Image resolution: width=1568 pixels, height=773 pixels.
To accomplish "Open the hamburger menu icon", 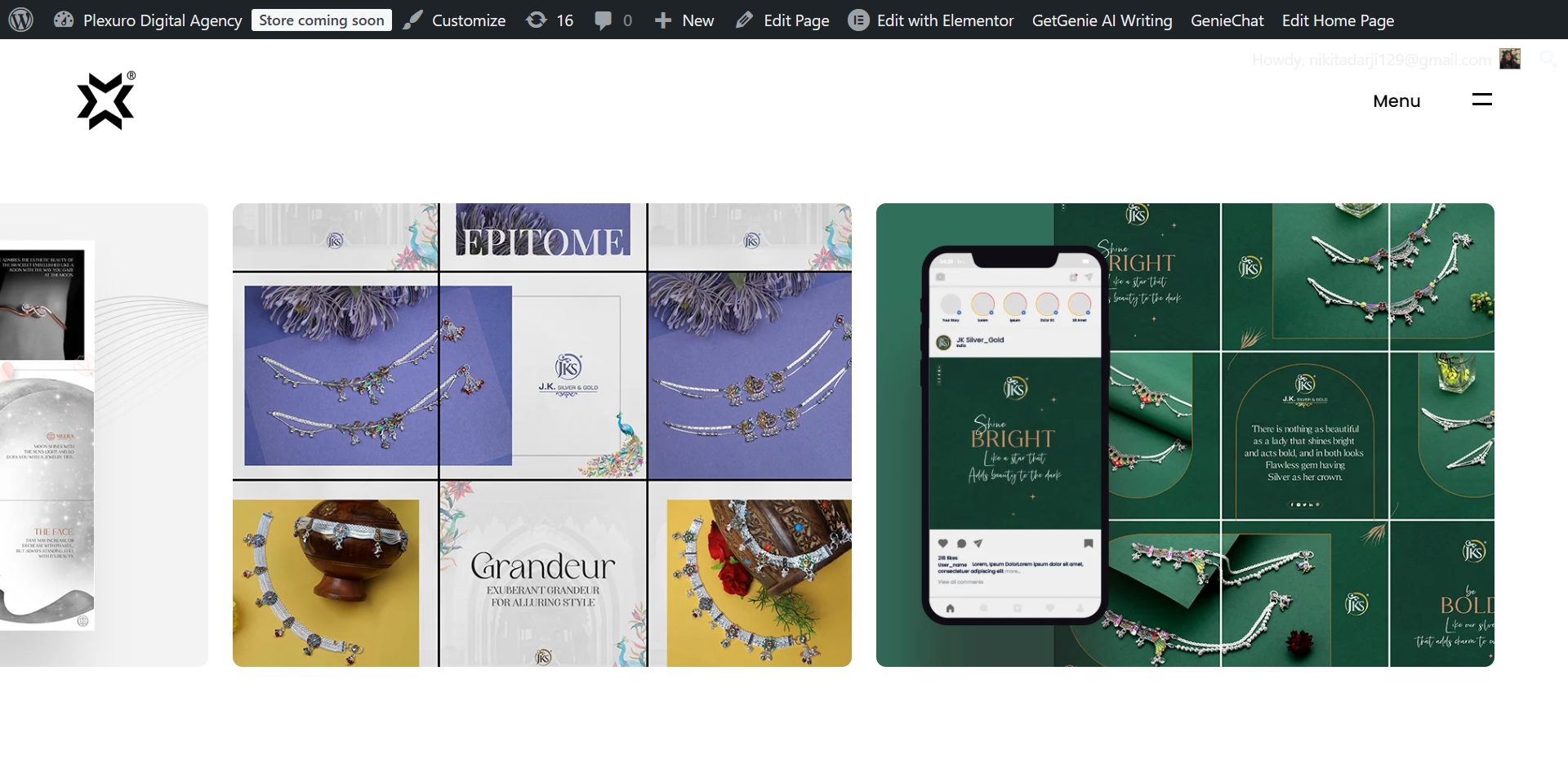I will pos(1482,100).
